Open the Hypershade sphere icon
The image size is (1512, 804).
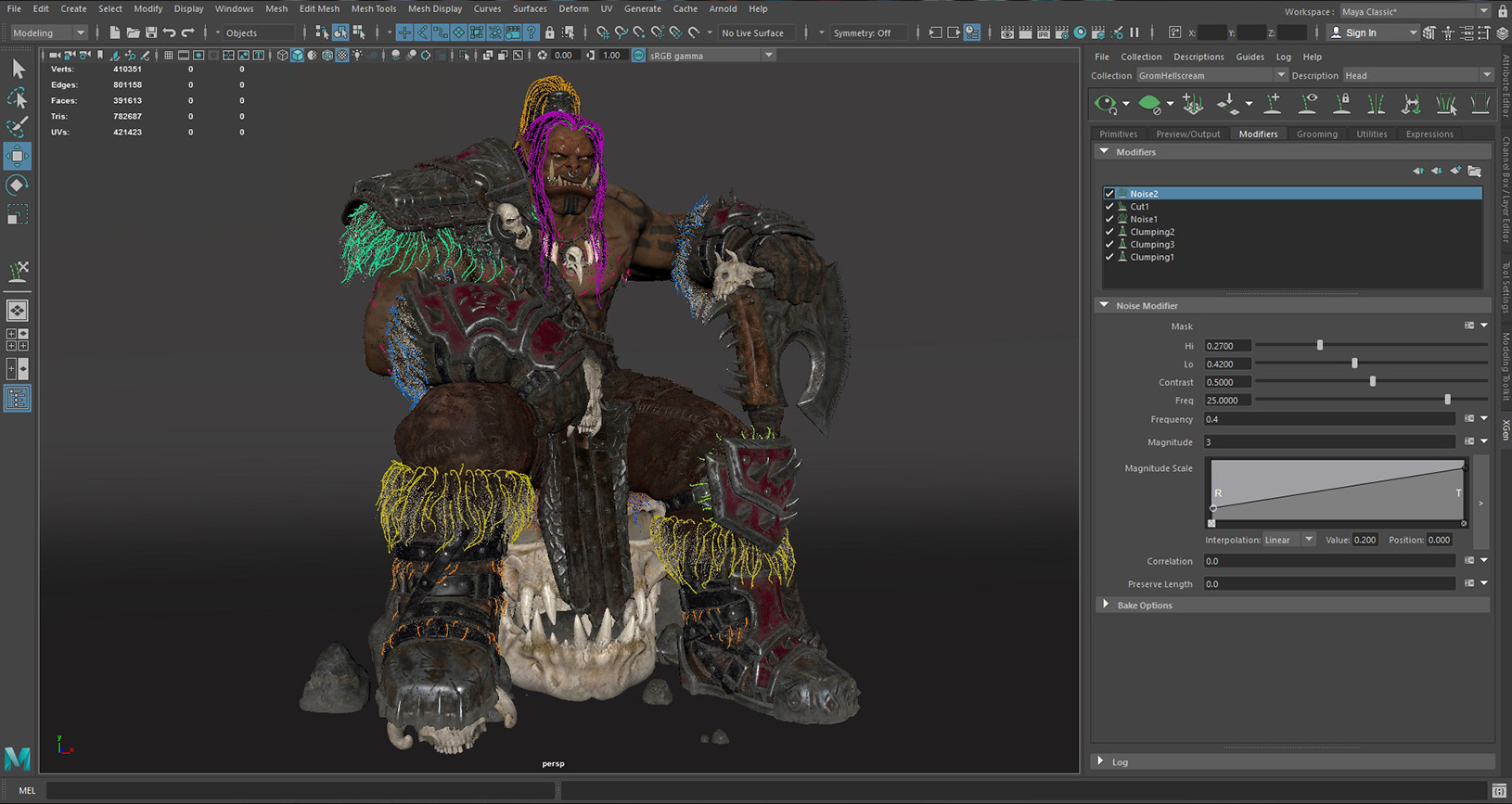(x=1080, y=32)
